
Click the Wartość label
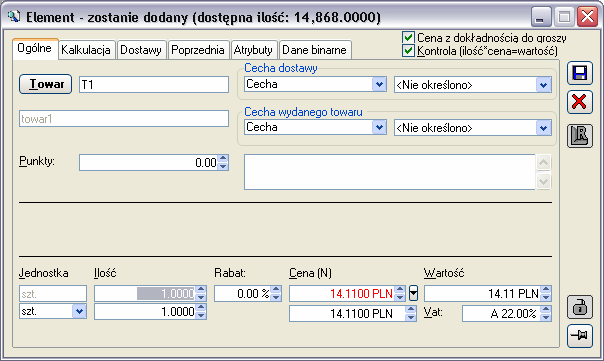pyautogui.click(x=444, y=273)
